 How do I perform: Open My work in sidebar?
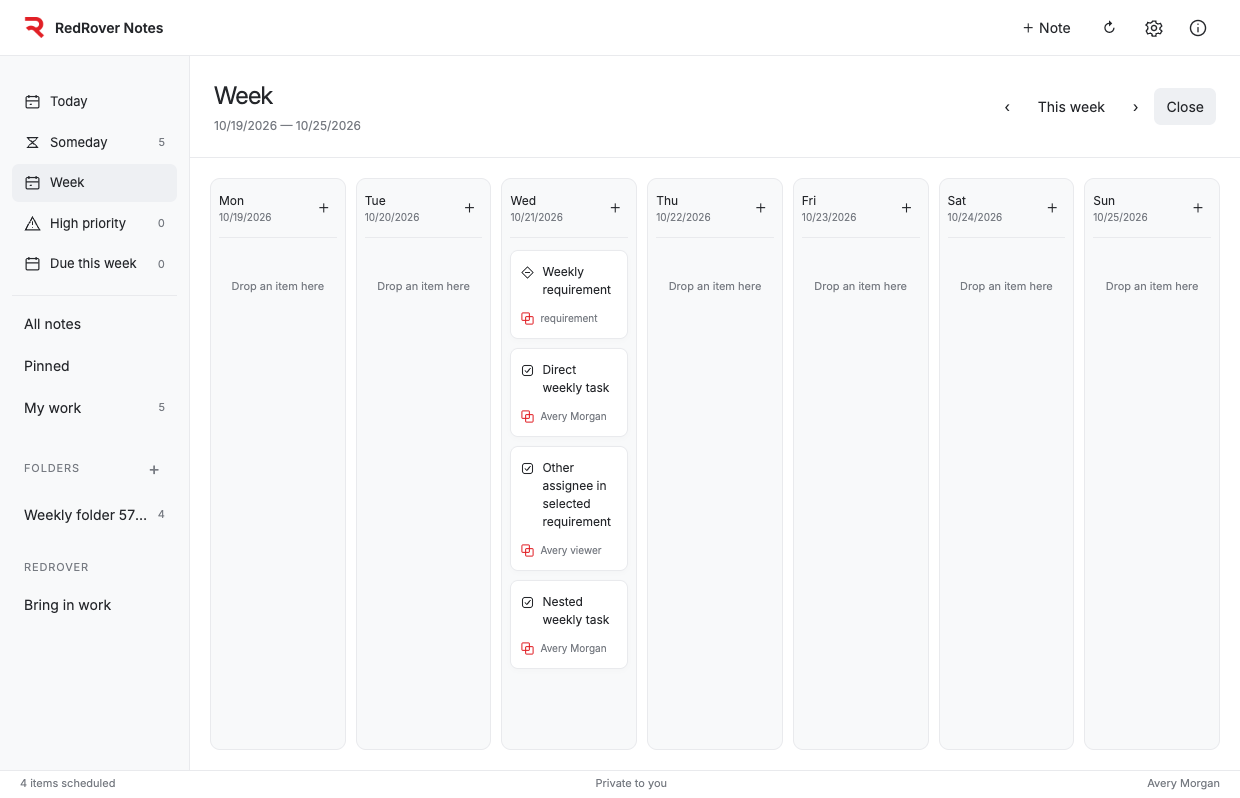94,408
